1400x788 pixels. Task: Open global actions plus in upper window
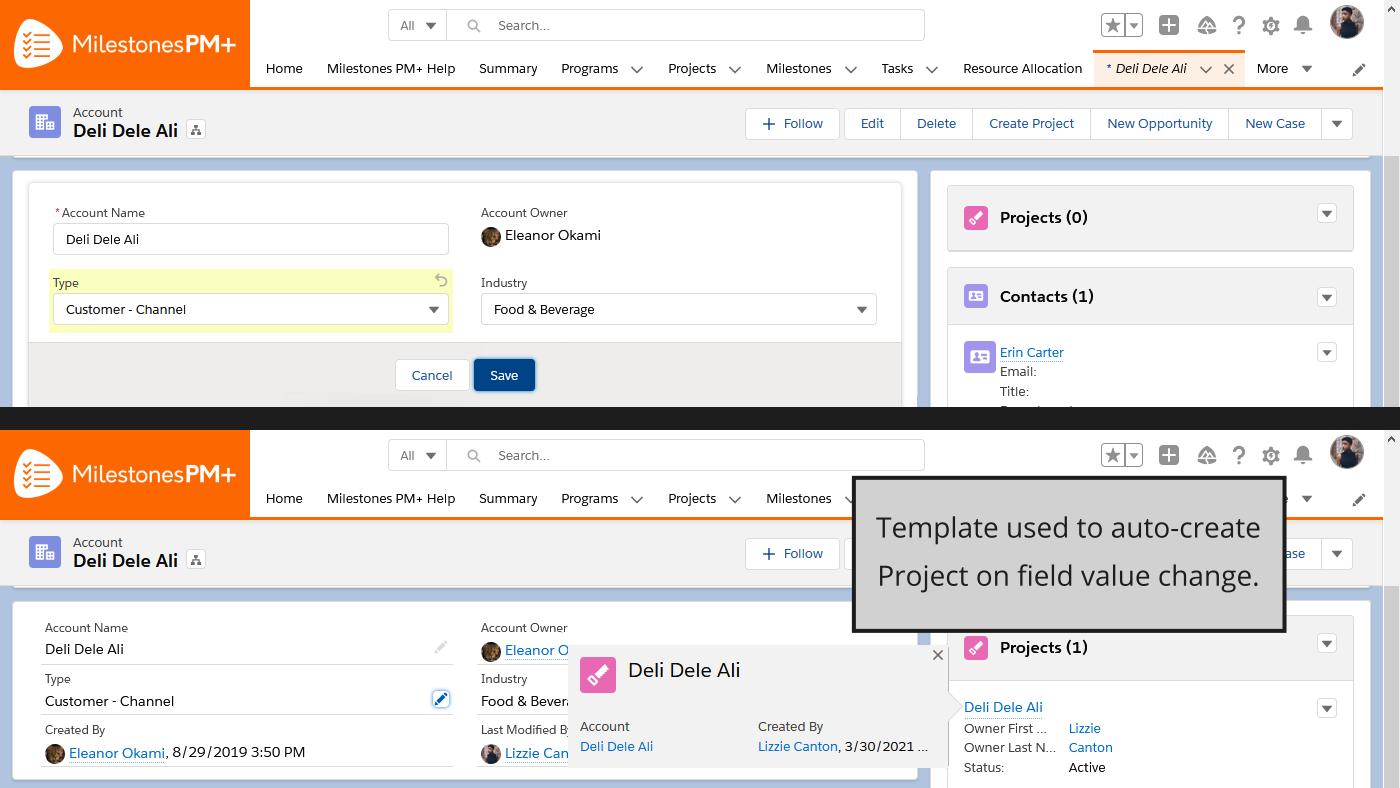(x=1169, y=26)
